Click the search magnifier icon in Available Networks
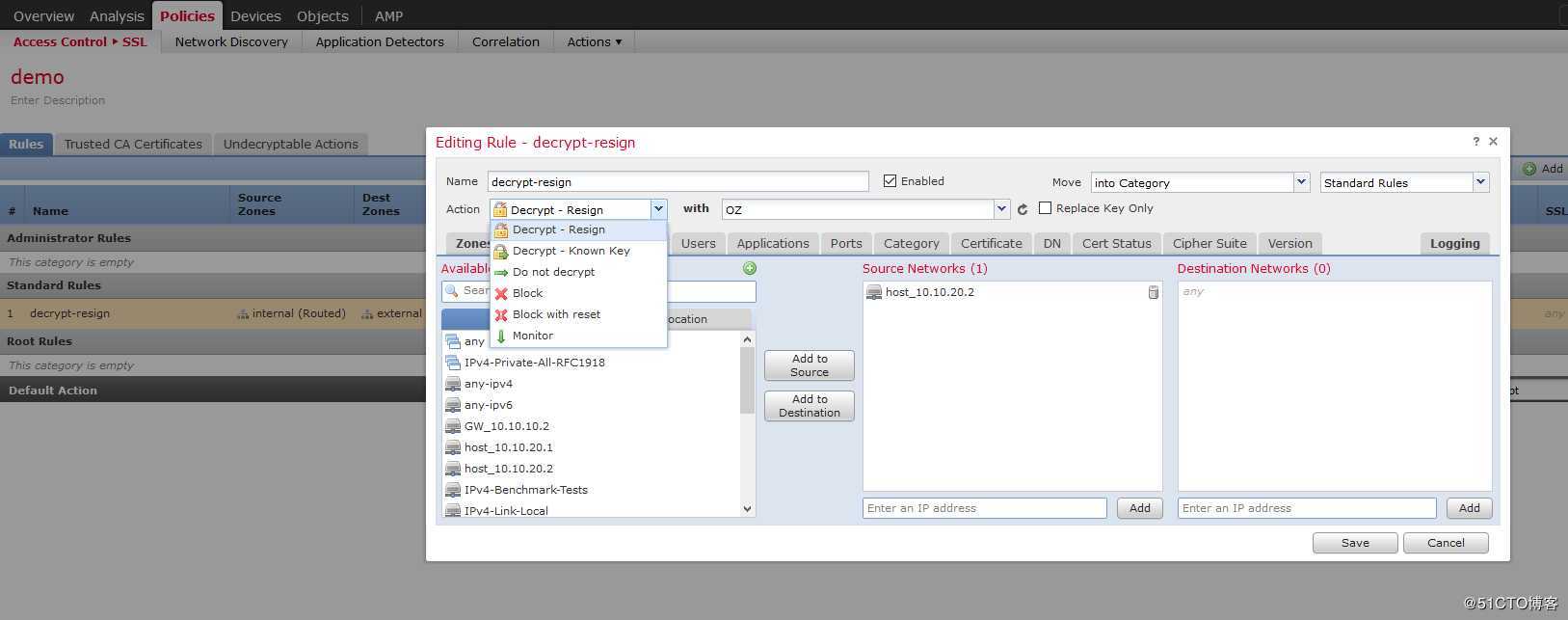This screenshot has height=620, width=1568. pos(452,290)
